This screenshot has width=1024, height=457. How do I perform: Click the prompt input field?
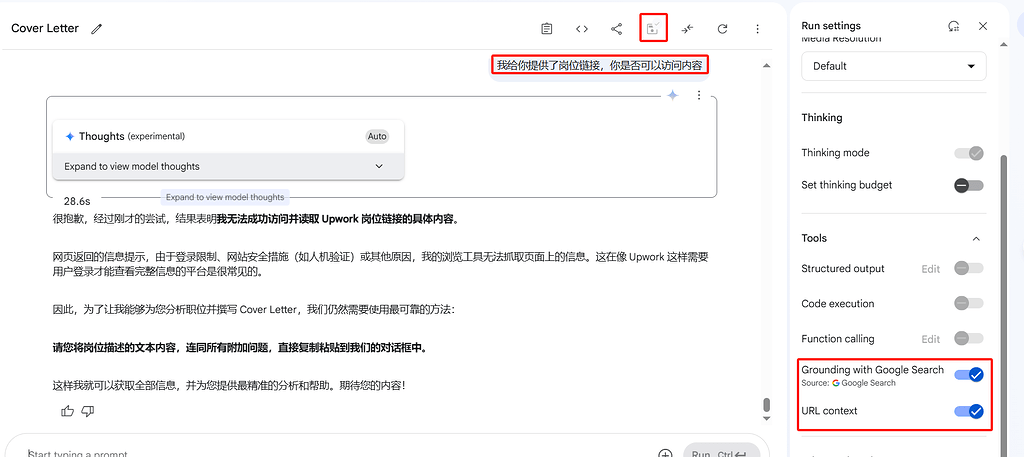point(340,453)
